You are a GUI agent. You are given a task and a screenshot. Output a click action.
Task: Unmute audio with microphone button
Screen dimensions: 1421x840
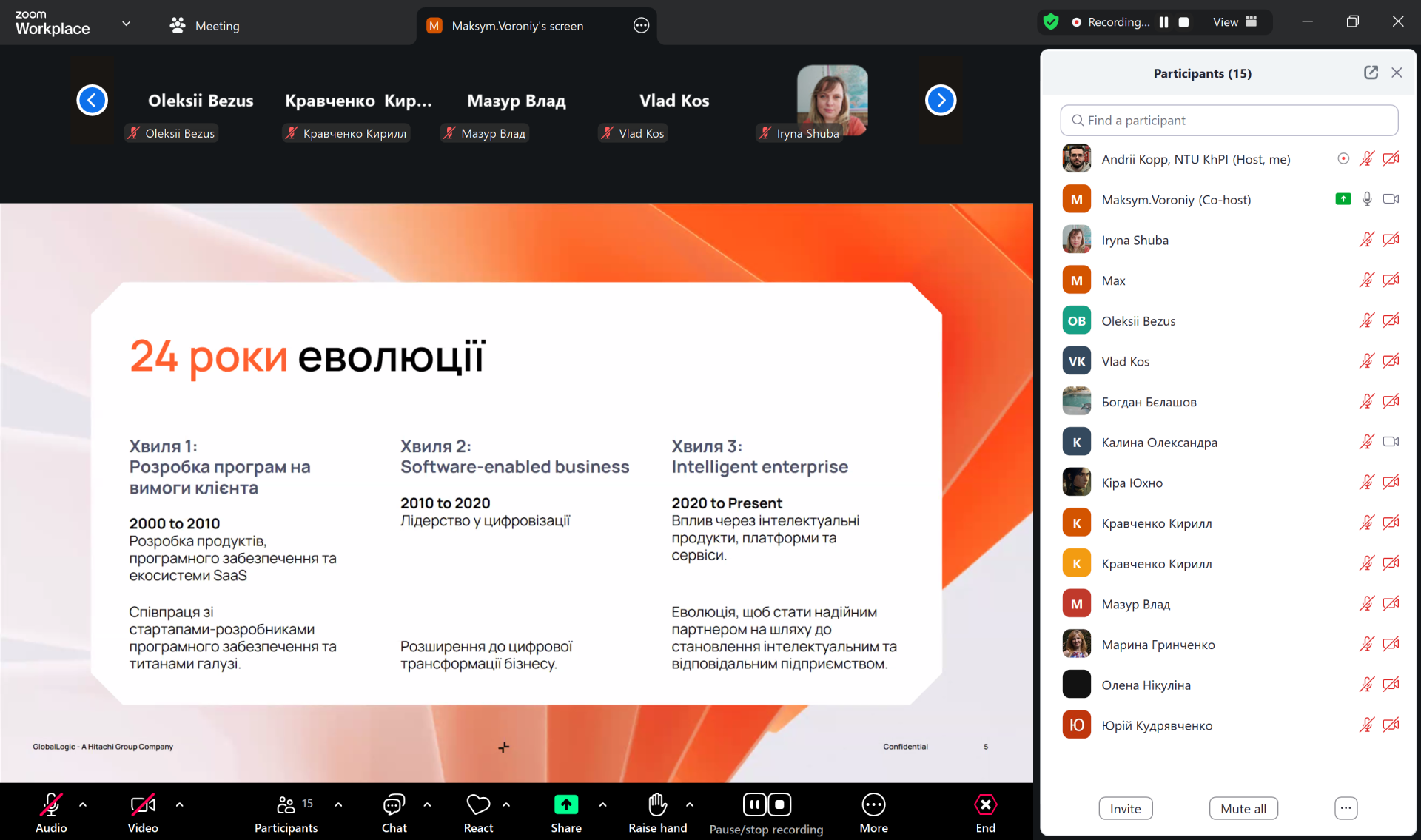(51, 805)
